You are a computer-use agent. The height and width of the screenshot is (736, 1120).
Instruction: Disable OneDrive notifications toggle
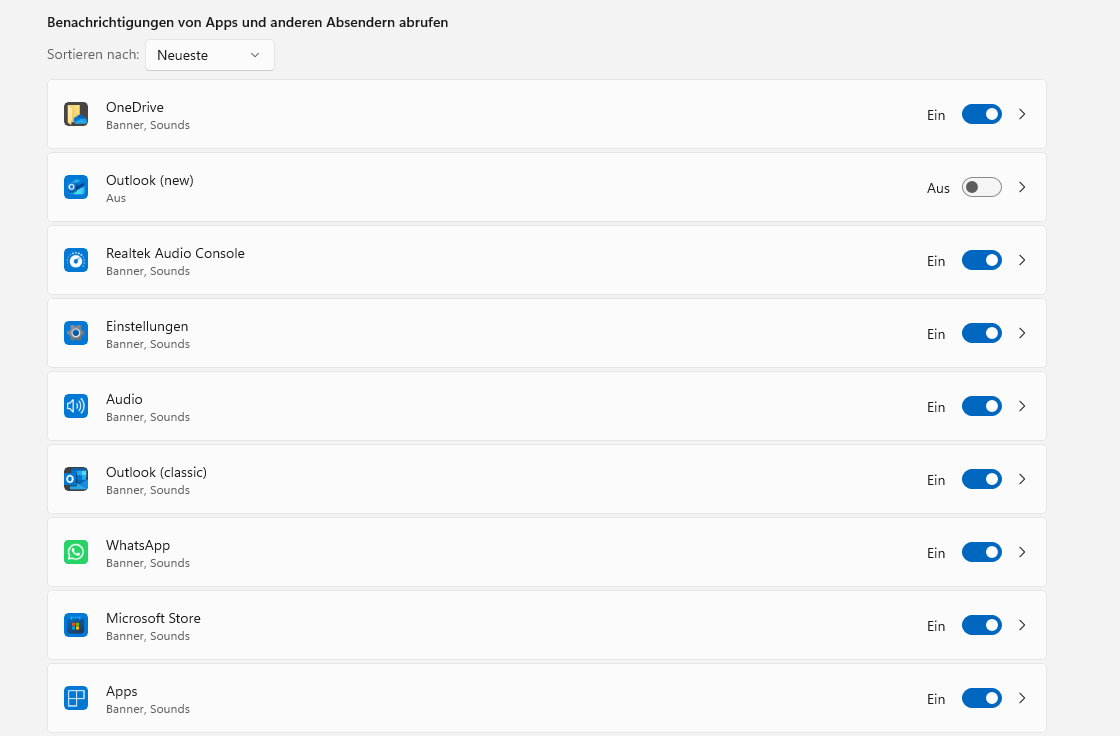tap(981, 114)
